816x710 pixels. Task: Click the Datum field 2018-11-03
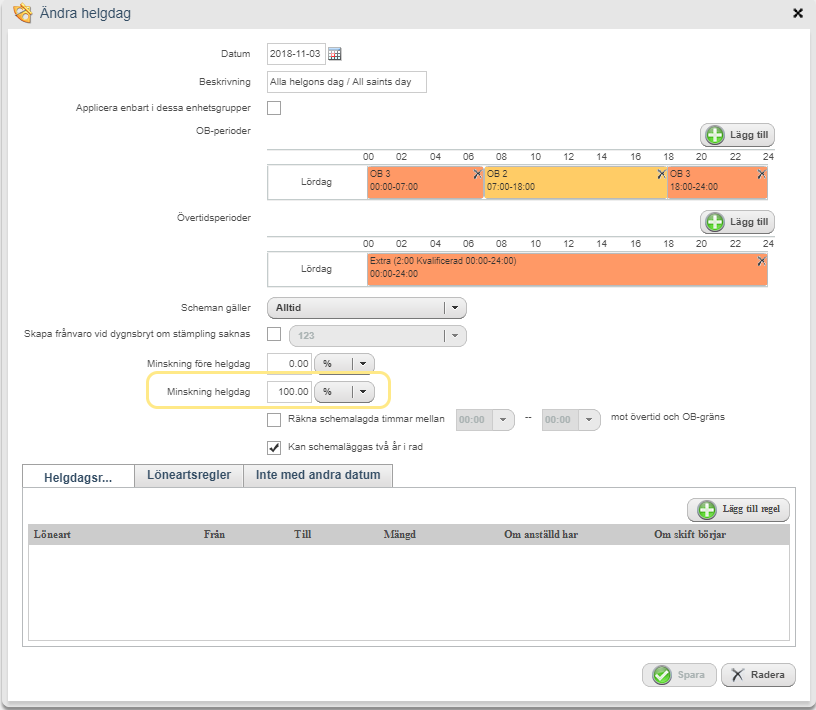(296, 54)
